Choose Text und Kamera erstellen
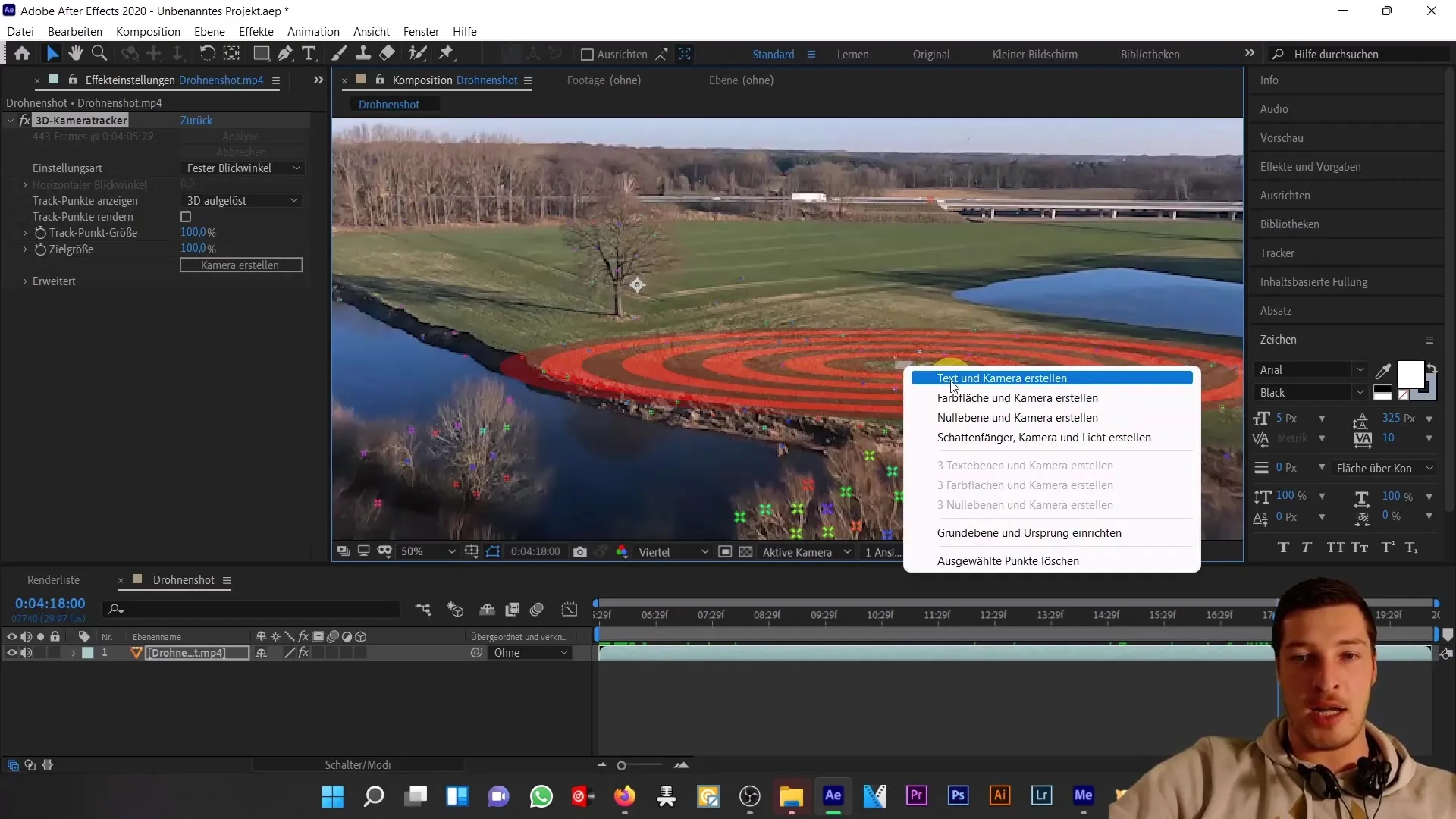 coord(1052,378)
